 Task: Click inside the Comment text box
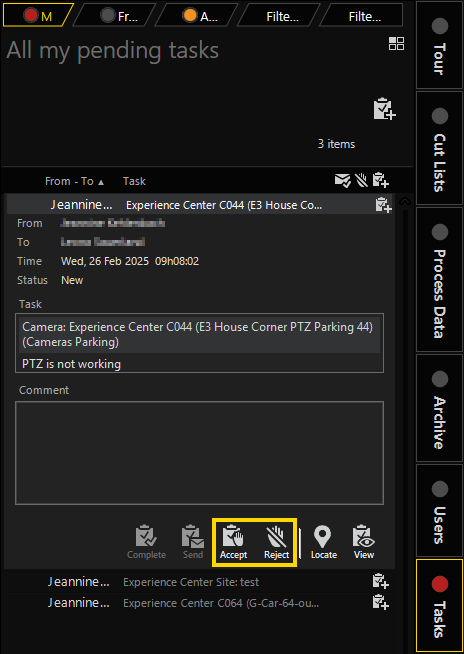click(x=199, y=453)
